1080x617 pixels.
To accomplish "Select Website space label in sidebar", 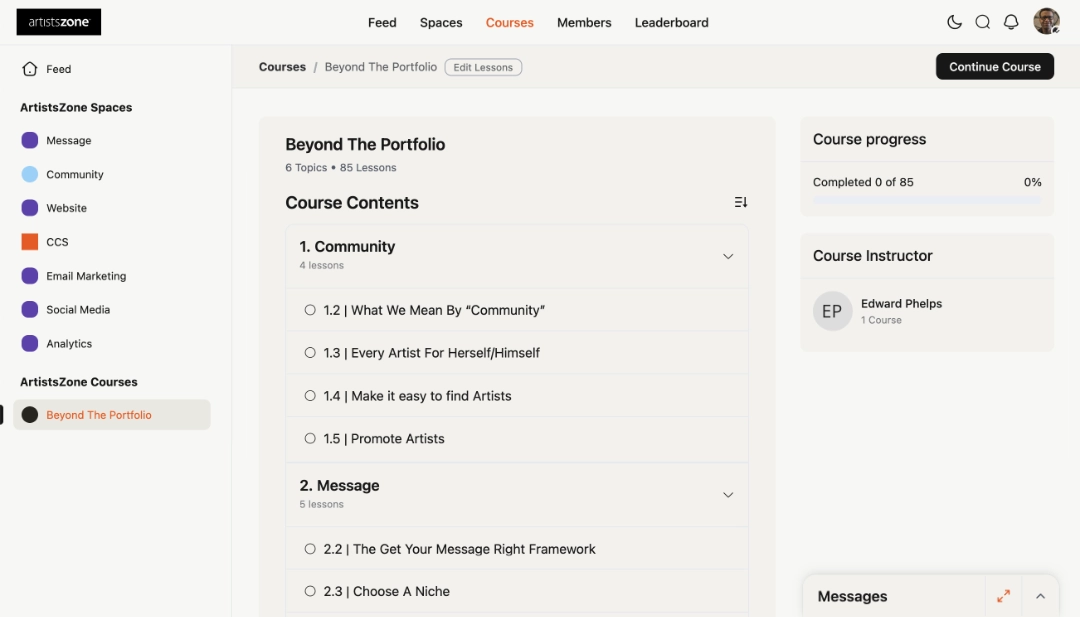I will click(66, 208).
